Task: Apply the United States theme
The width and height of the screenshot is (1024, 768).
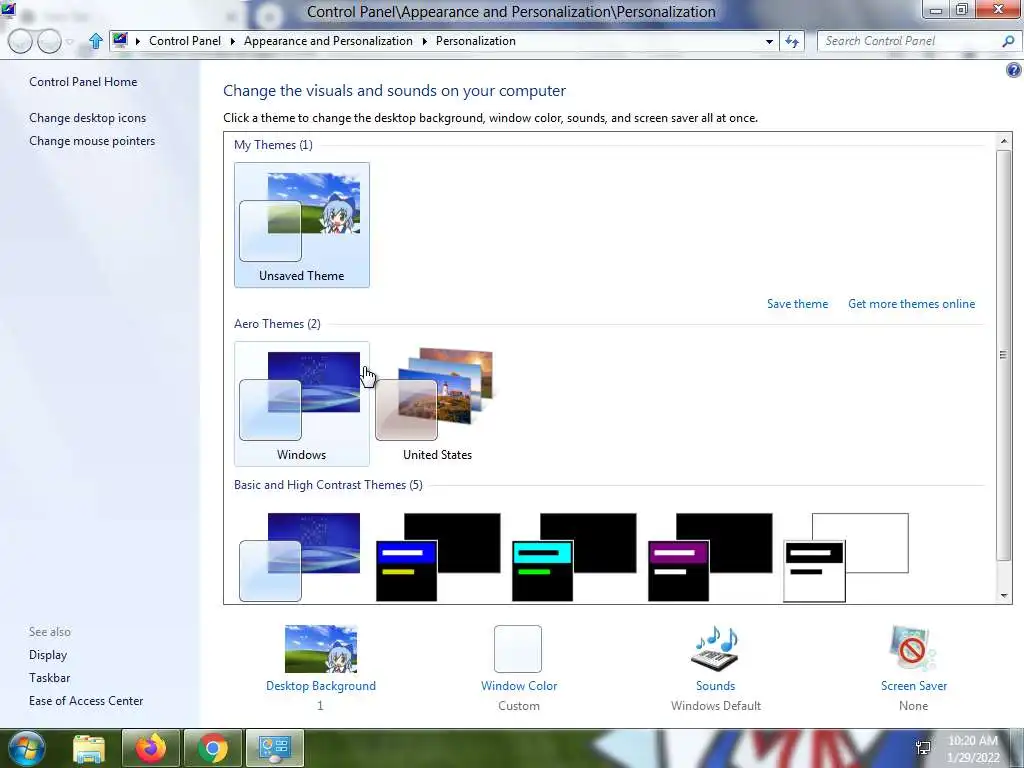Action: (x=437, y=404)
